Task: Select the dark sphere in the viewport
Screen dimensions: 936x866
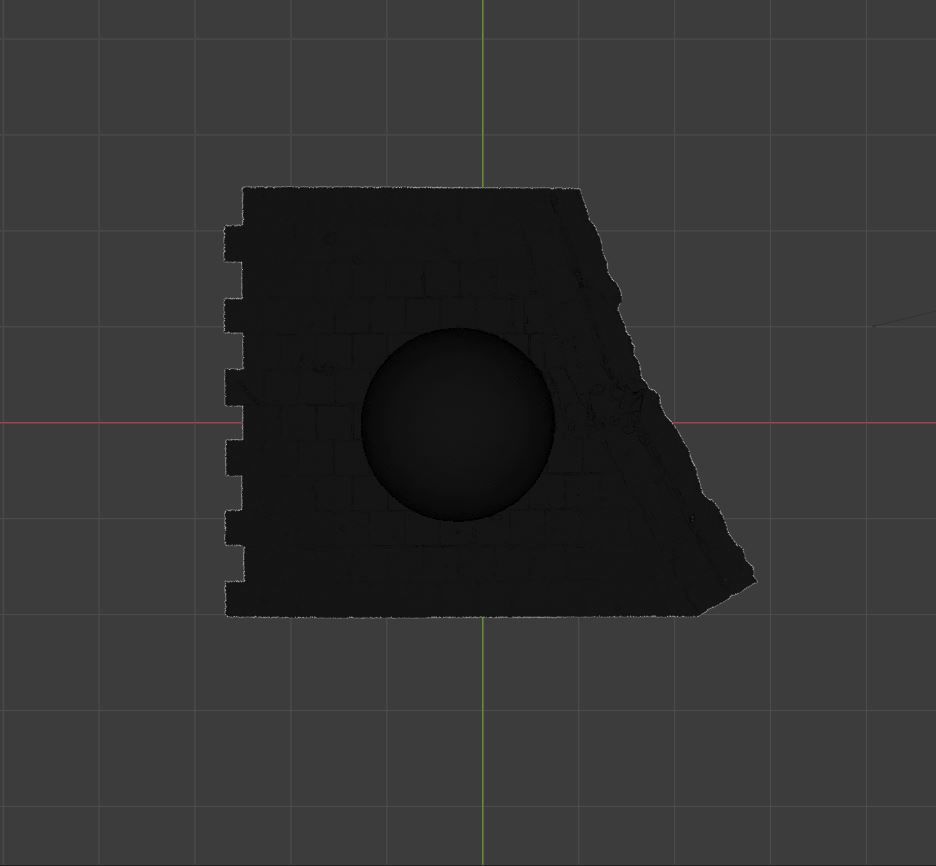Action: [x=458, y=424]
